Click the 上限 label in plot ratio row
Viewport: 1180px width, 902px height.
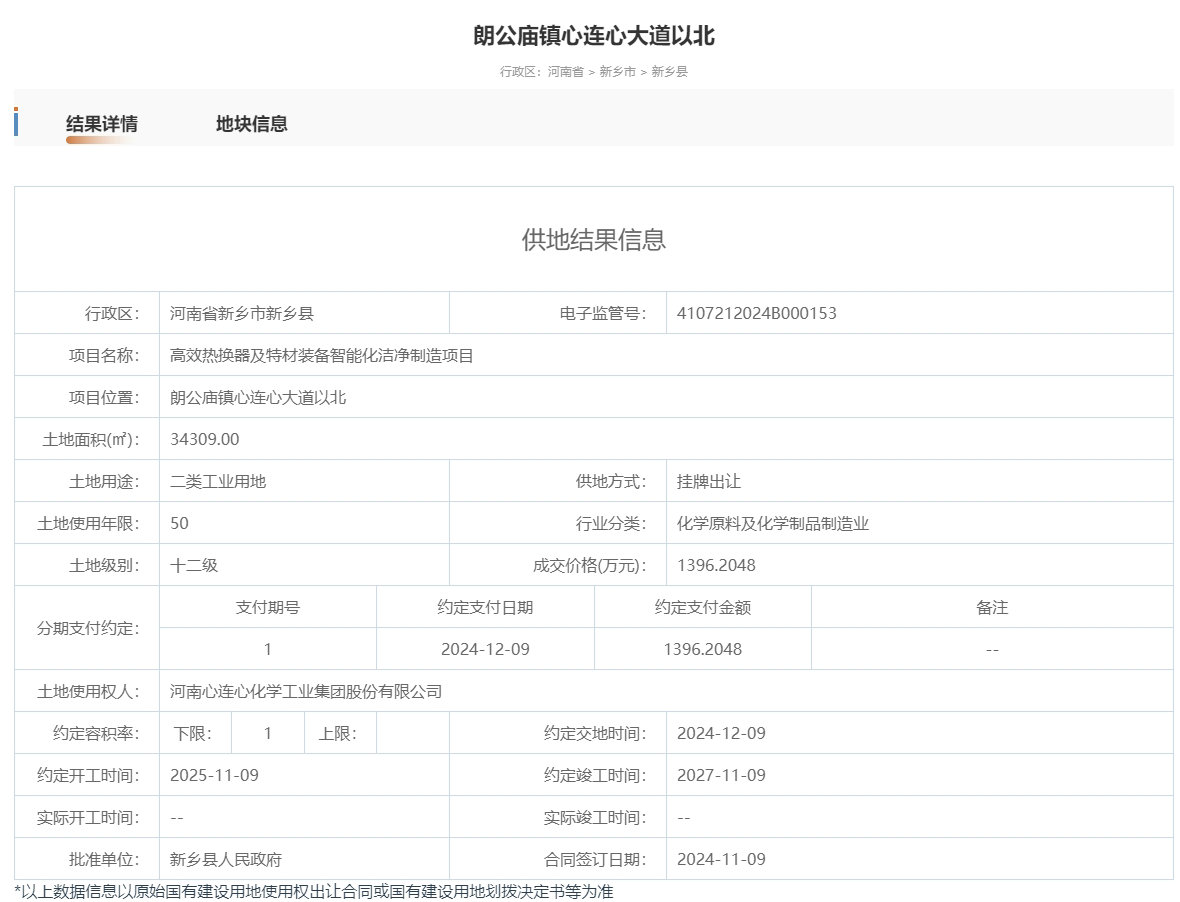(337, 733)
